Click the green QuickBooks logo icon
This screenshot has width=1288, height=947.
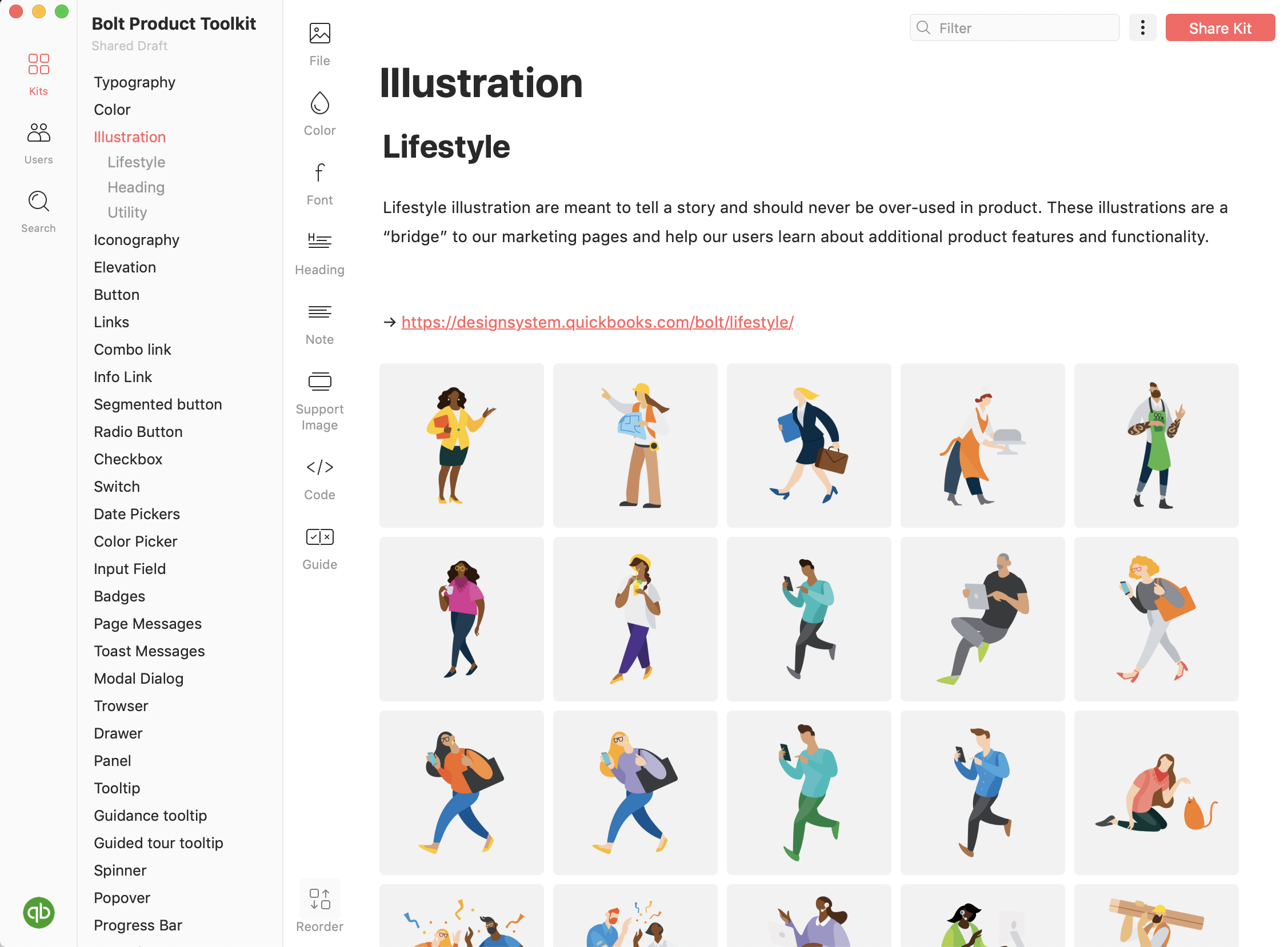coord(38,912)
